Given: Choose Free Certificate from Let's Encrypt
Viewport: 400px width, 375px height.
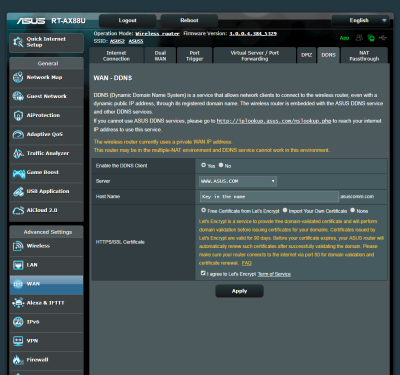Looking at the screenshot, I should click(203, 210).
